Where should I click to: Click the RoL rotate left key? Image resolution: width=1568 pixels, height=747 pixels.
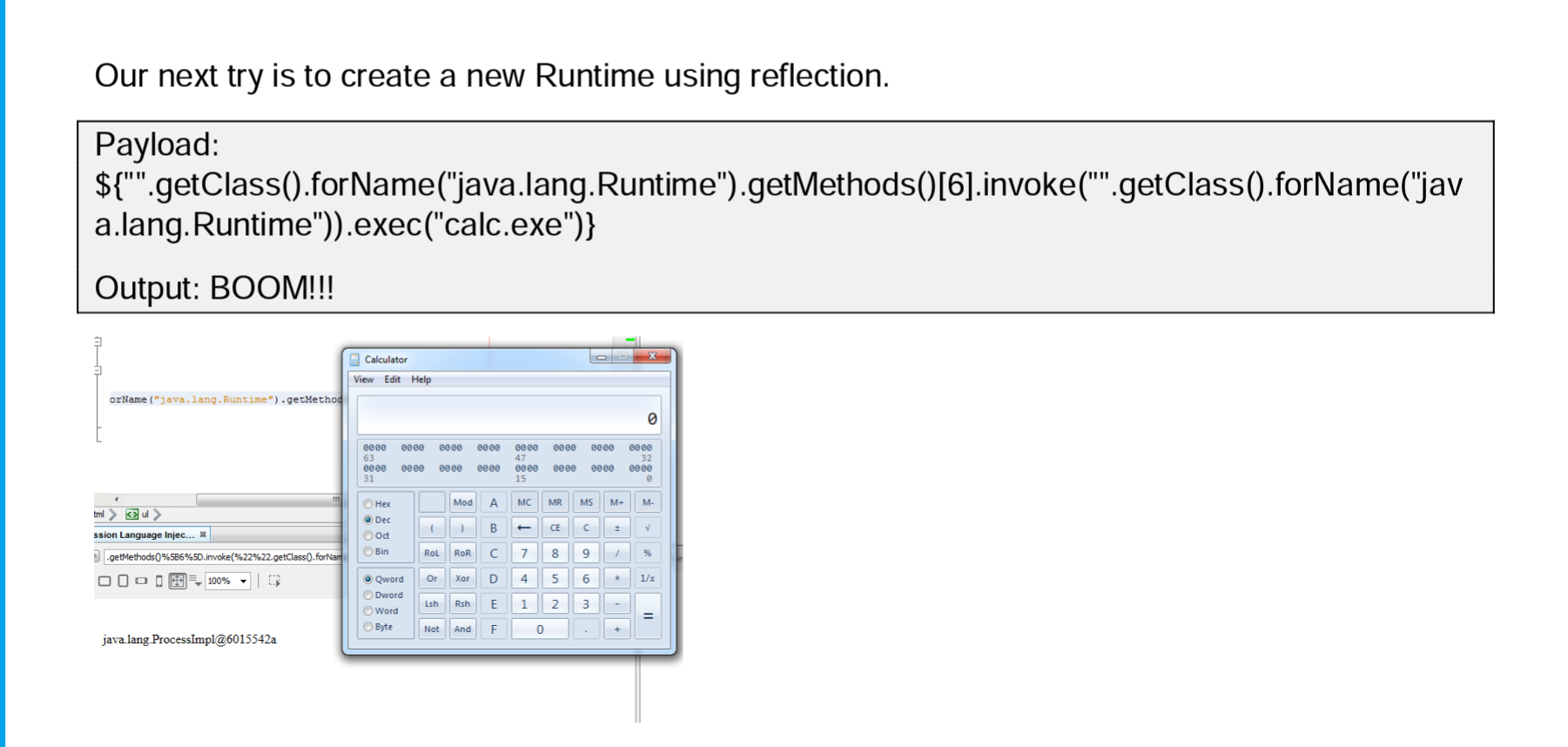(432, 553)
